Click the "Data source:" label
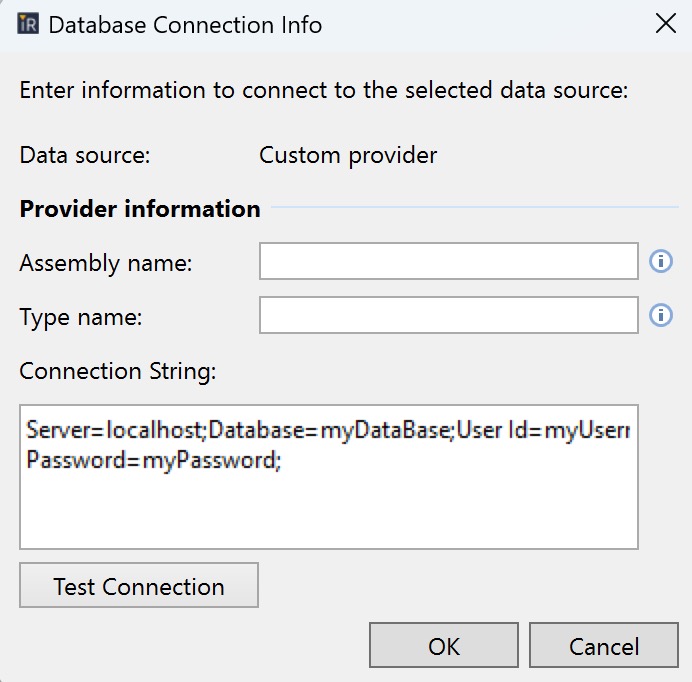This screenshot has width=692, height=682. click(85, 156)
